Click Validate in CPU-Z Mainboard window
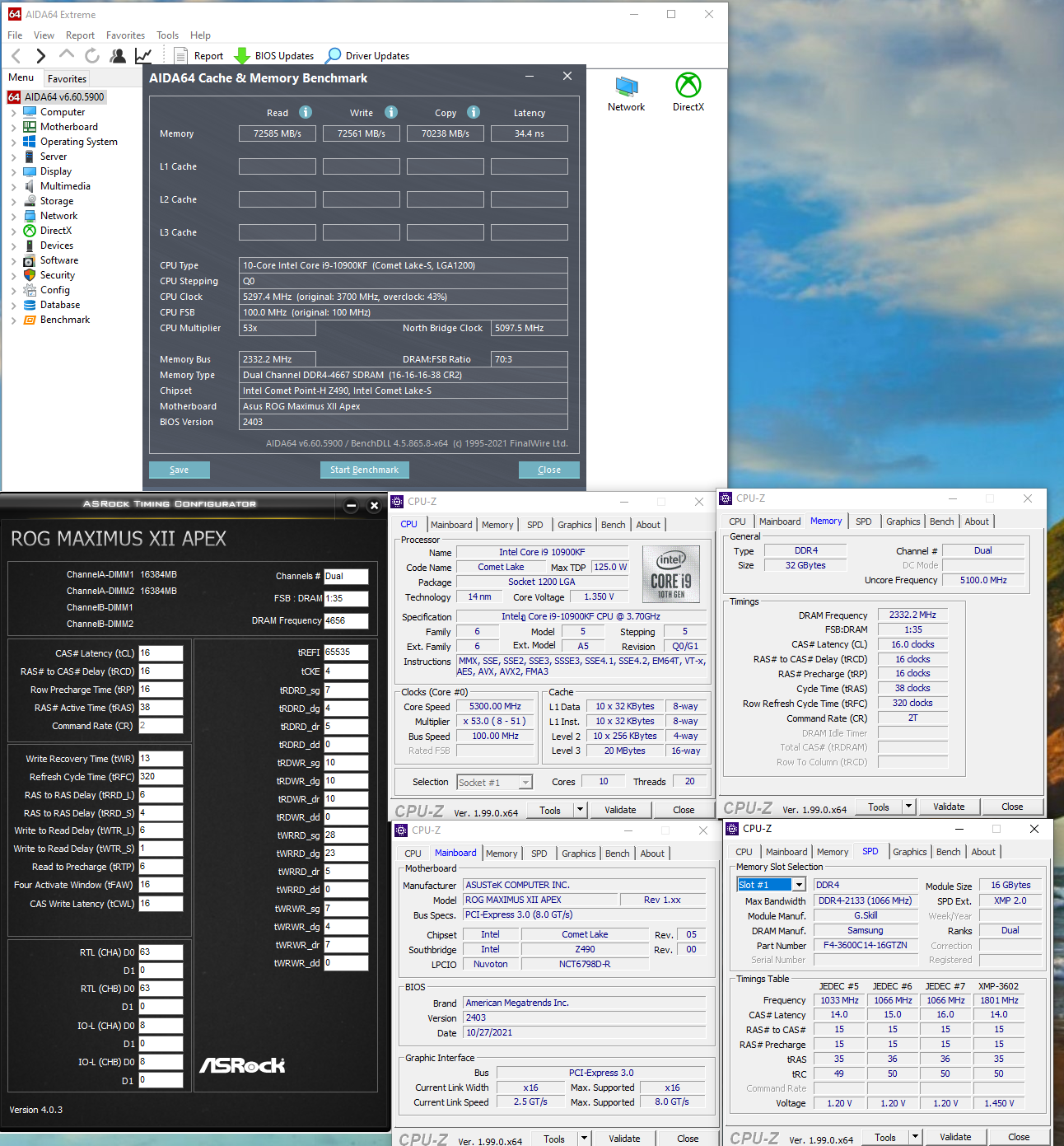1064x1146 pixels. [x=624, y=1139]
